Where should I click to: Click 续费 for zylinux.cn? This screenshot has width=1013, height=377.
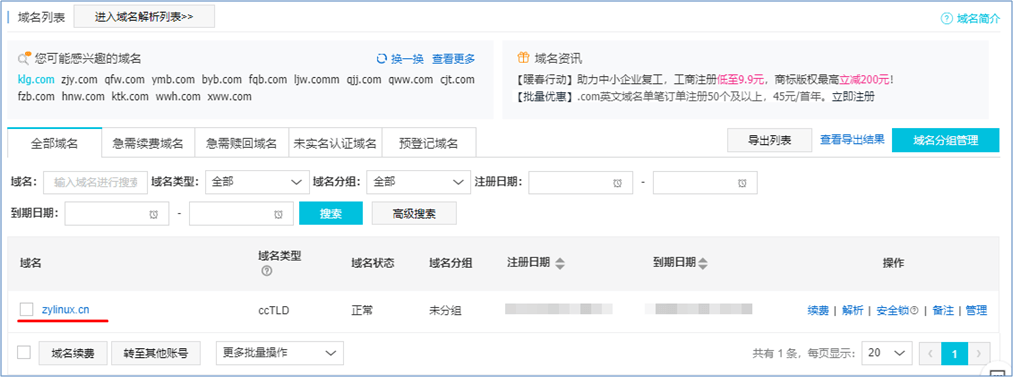(819, 311)
